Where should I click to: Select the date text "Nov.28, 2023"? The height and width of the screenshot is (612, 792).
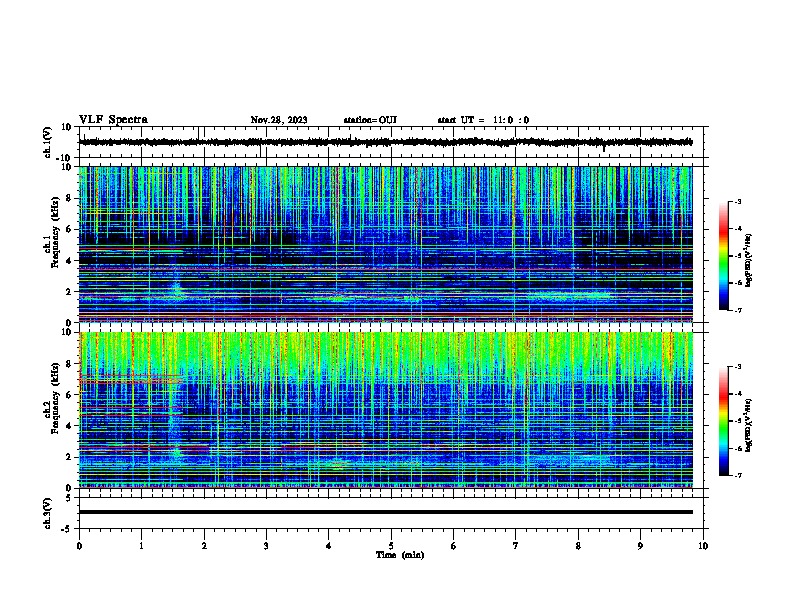[x=279, y=120]
